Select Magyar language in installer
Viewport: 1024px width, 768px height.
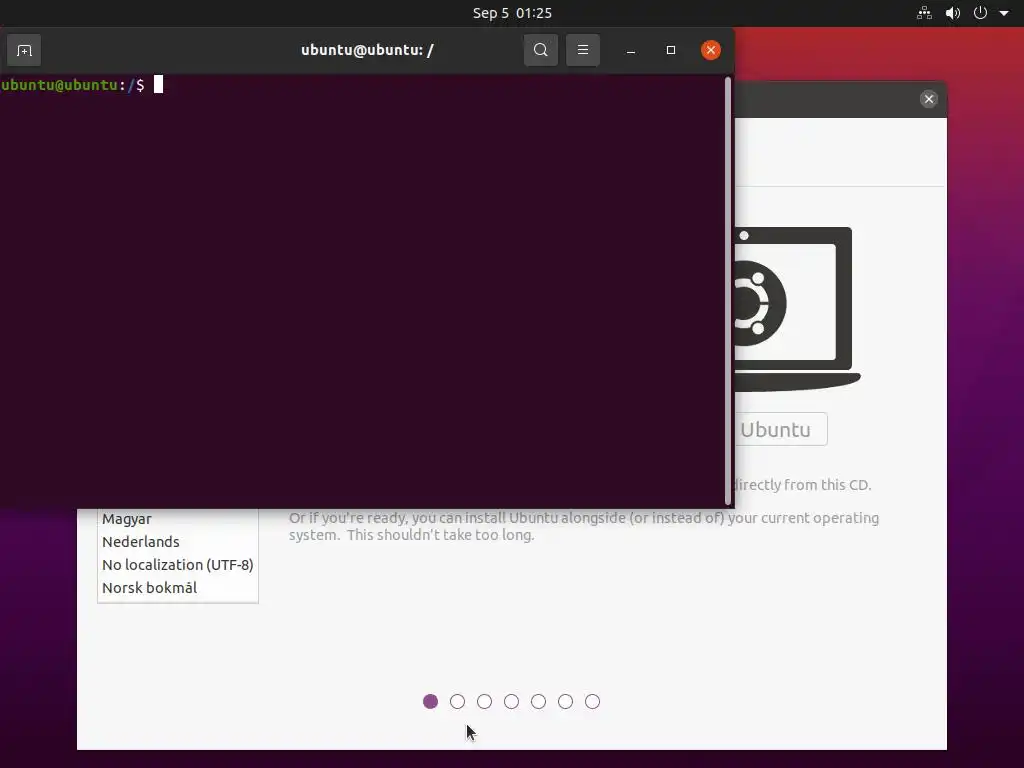click(x=177, y=519)
